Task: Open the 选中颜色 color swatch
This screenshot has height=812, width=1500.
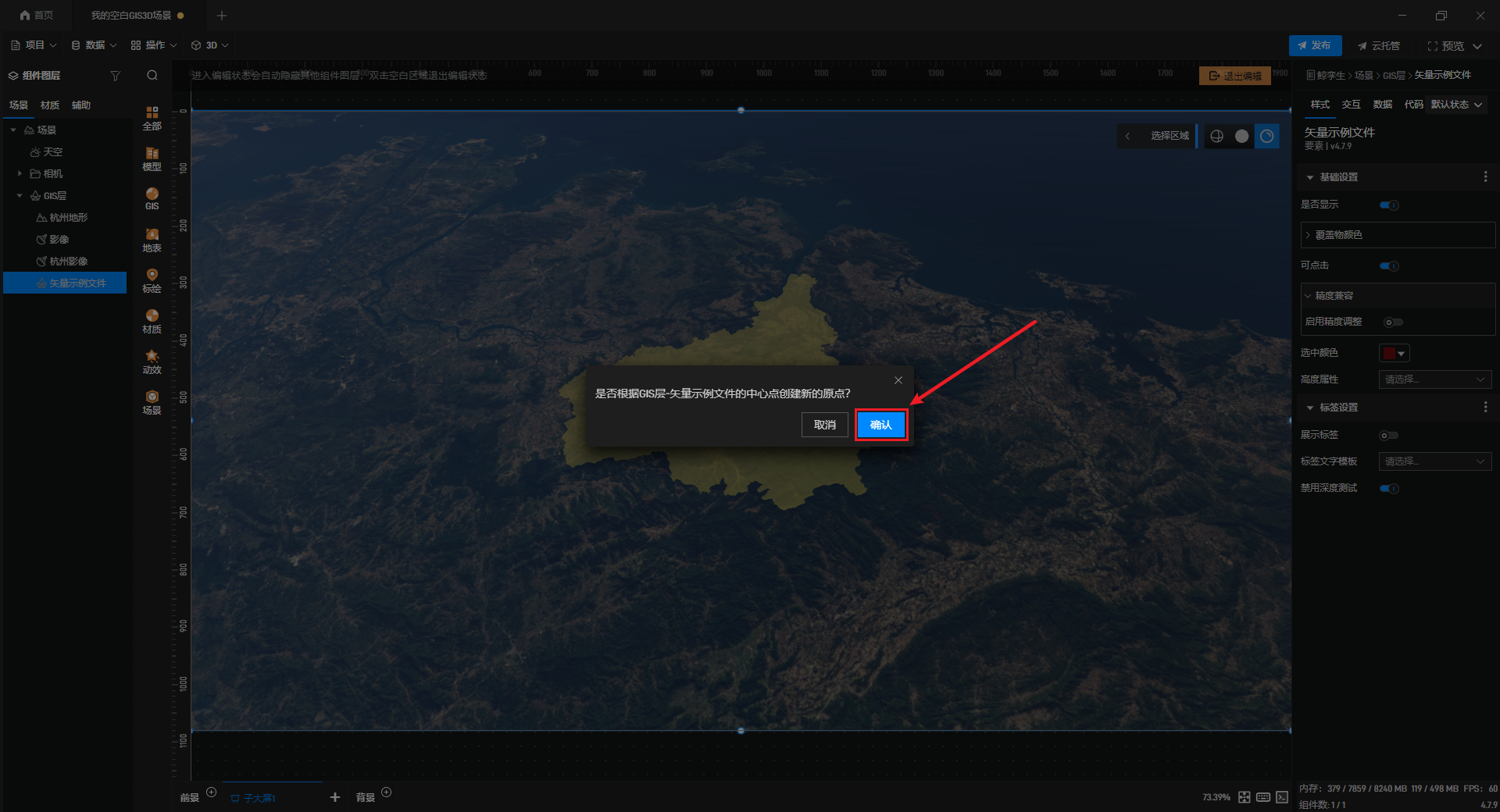Action: coord(1394,354)
